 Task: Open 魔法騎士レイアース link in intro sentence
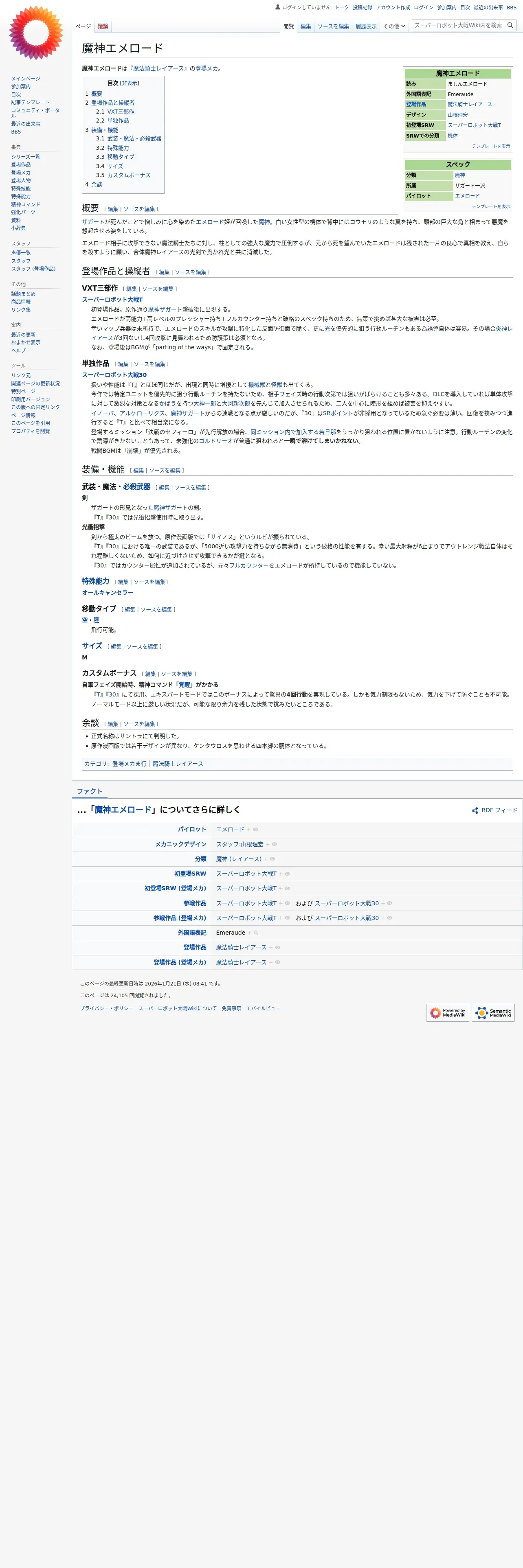pyautogui.click(x=158, y=69)
